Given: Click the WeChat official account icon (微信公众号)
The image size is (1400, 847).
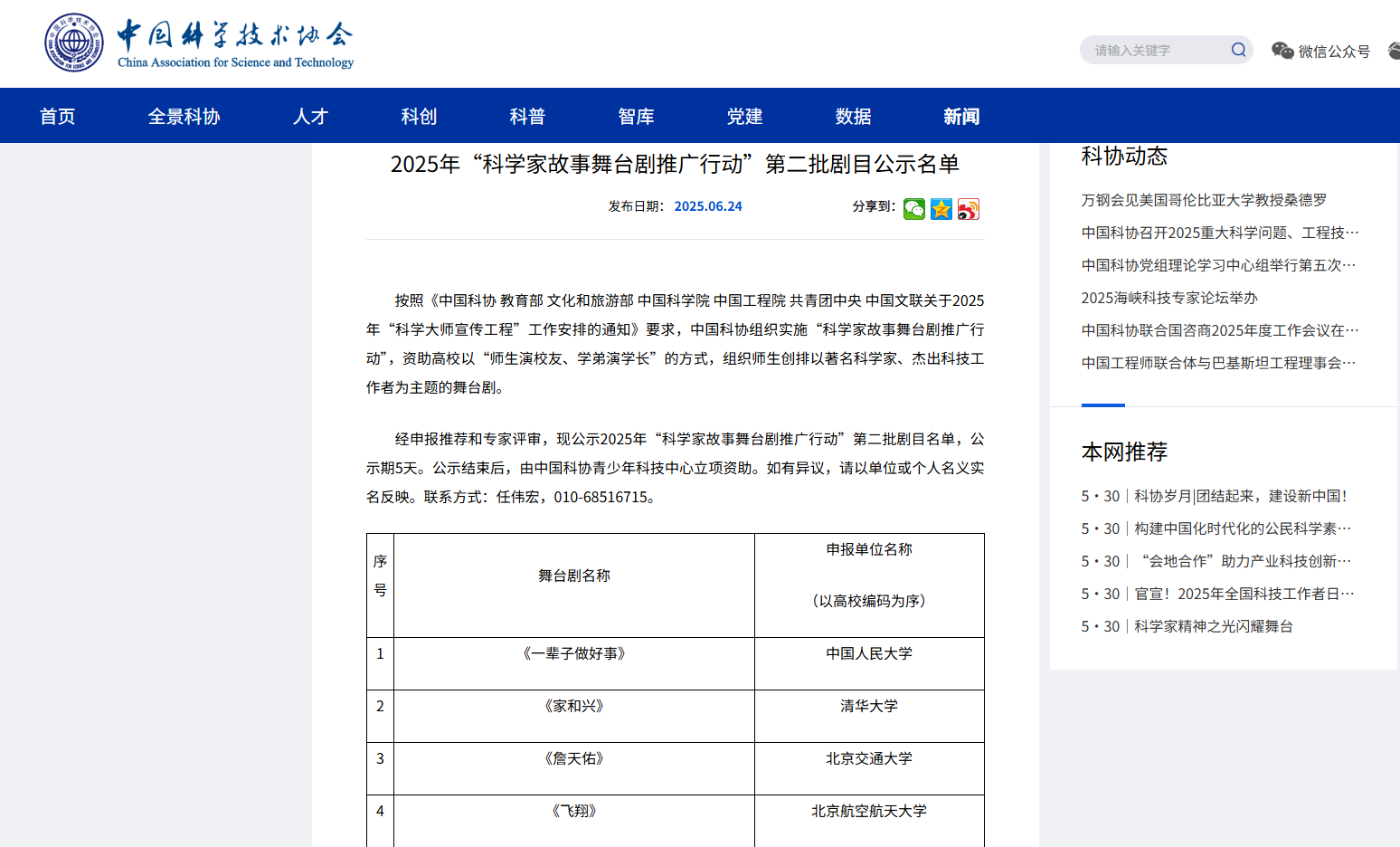Looking at the screenshot, I should [1282, 51].
